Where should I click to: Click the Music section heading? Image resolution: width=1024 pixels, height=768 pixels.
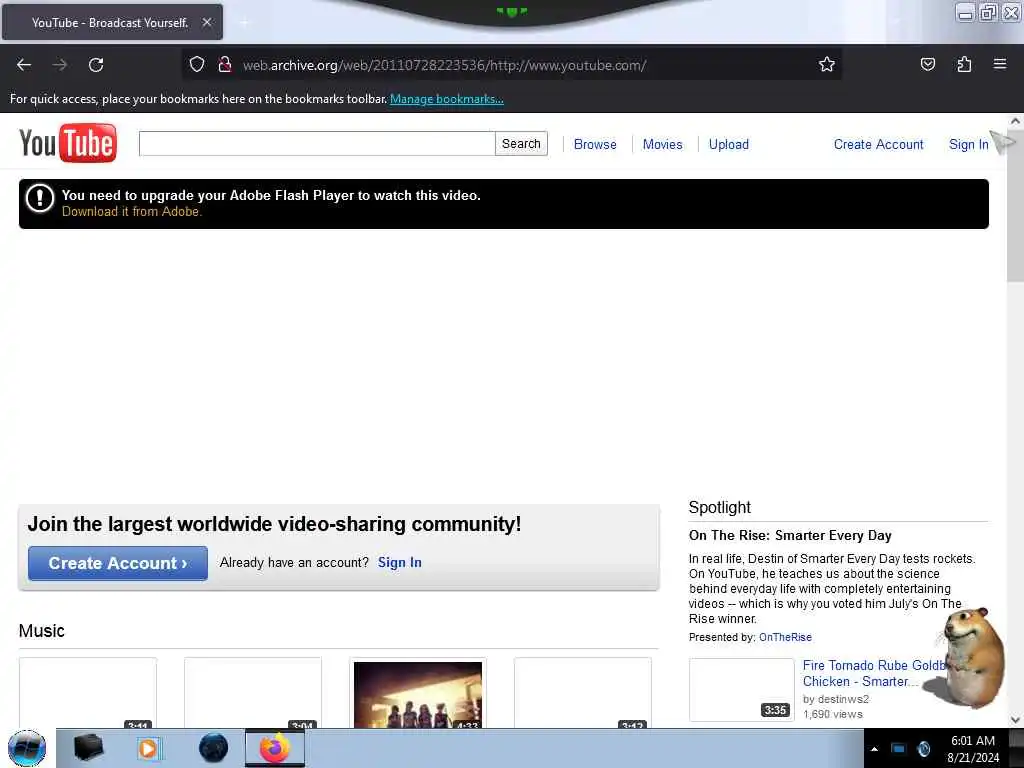pos(41,631)
